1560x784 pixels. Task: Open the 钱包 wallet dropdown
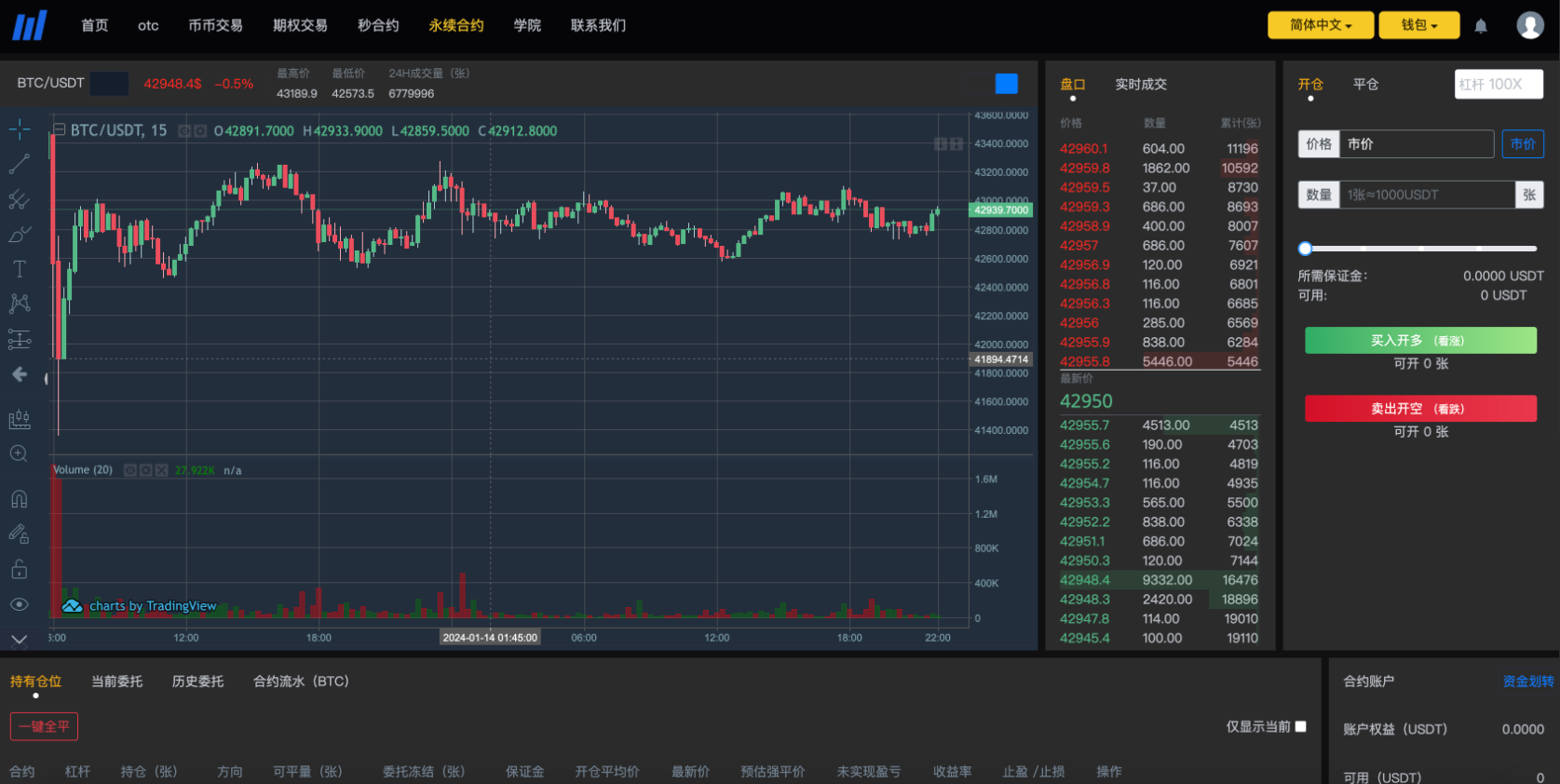coord(1418,25)
